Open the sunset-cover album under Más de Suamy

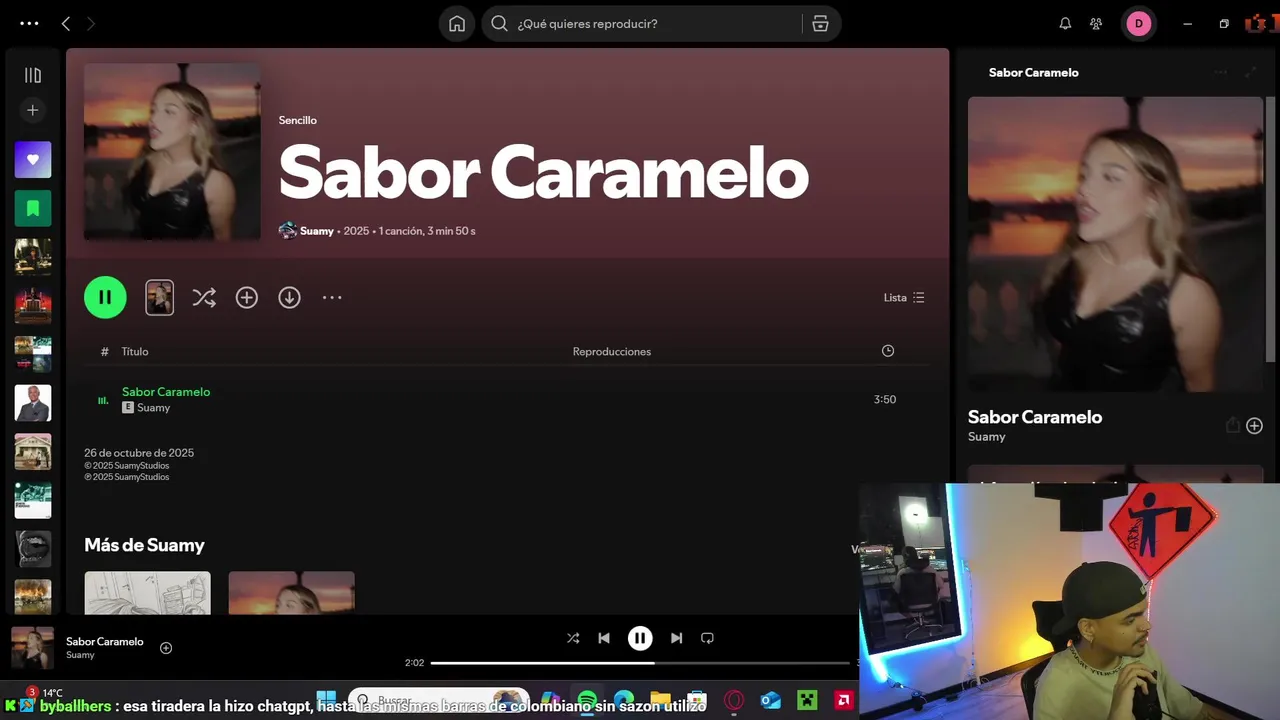tap(291, 593)
